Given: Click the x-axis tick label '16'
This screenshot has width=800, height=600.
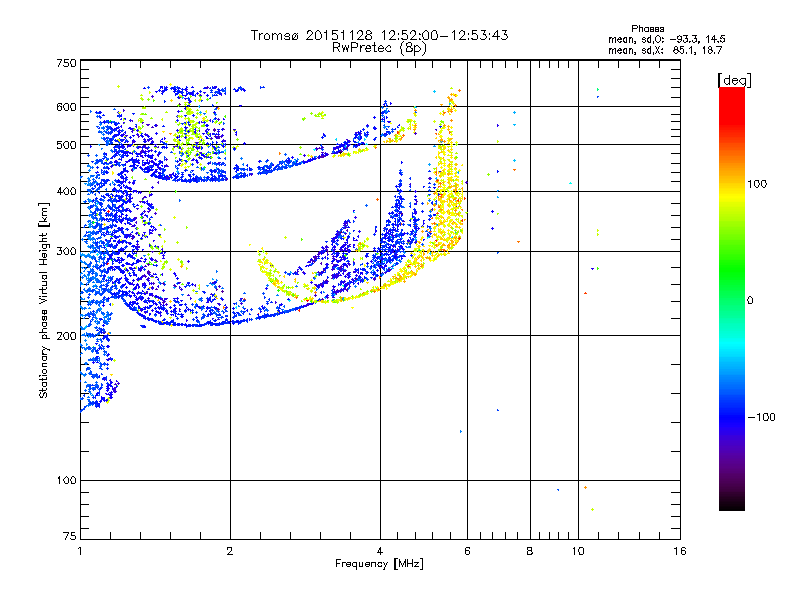Looking at the screenshot, I should click(x=680, y=551).
